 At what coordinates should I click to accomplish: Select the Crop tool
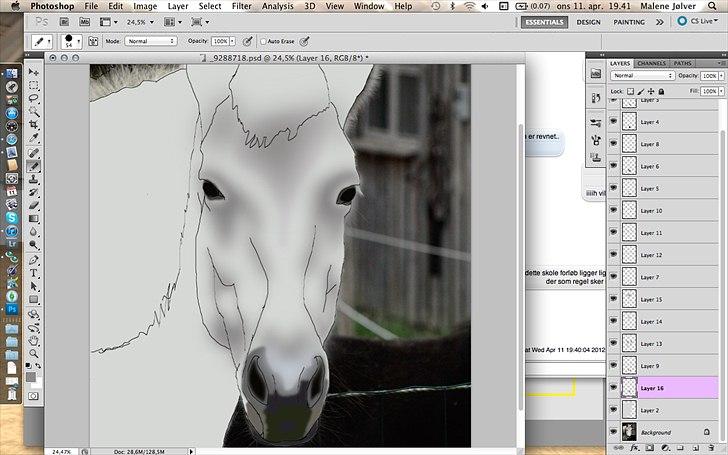[34, 126]
